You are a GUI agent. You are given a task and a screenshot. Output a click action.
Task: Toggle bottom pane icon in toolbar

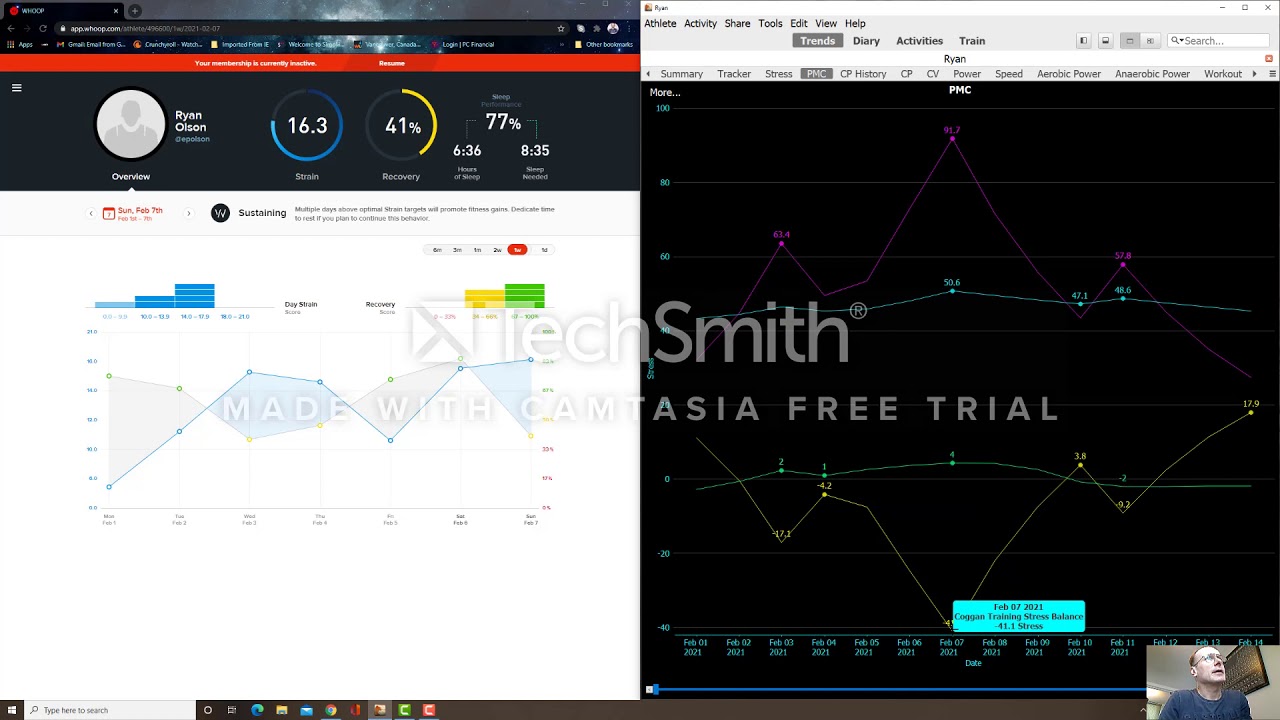[x=1105, y=41]
